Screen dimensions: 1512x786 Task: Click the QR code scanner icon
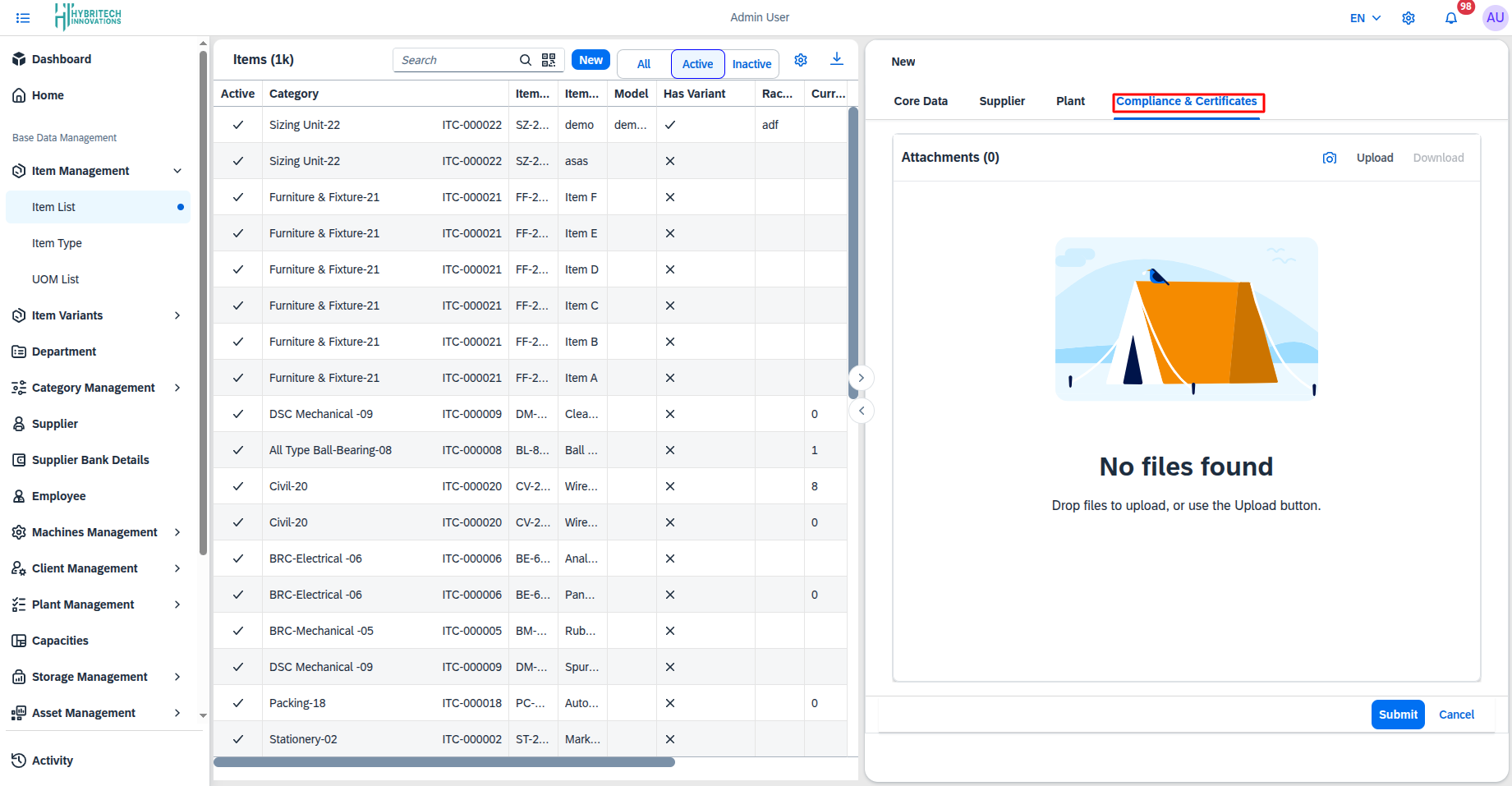[549, 60]
